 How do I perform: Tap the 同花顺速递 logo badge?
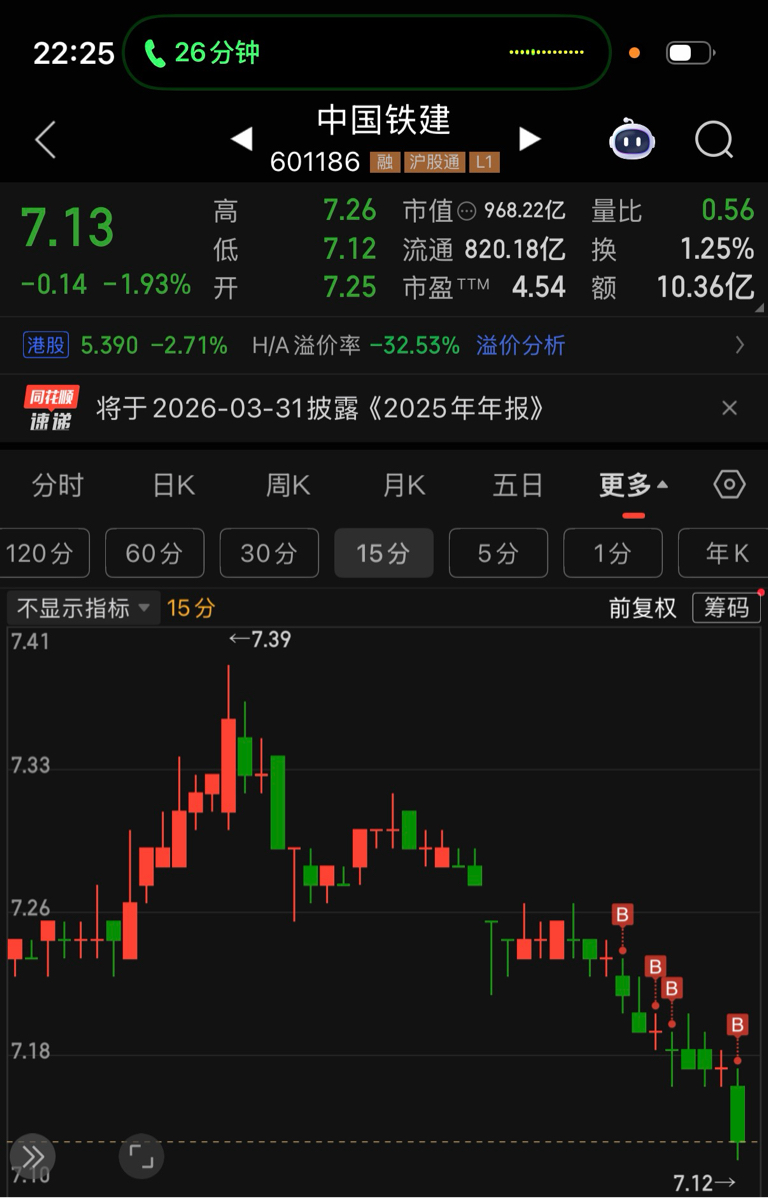click(x=51, y=409)
